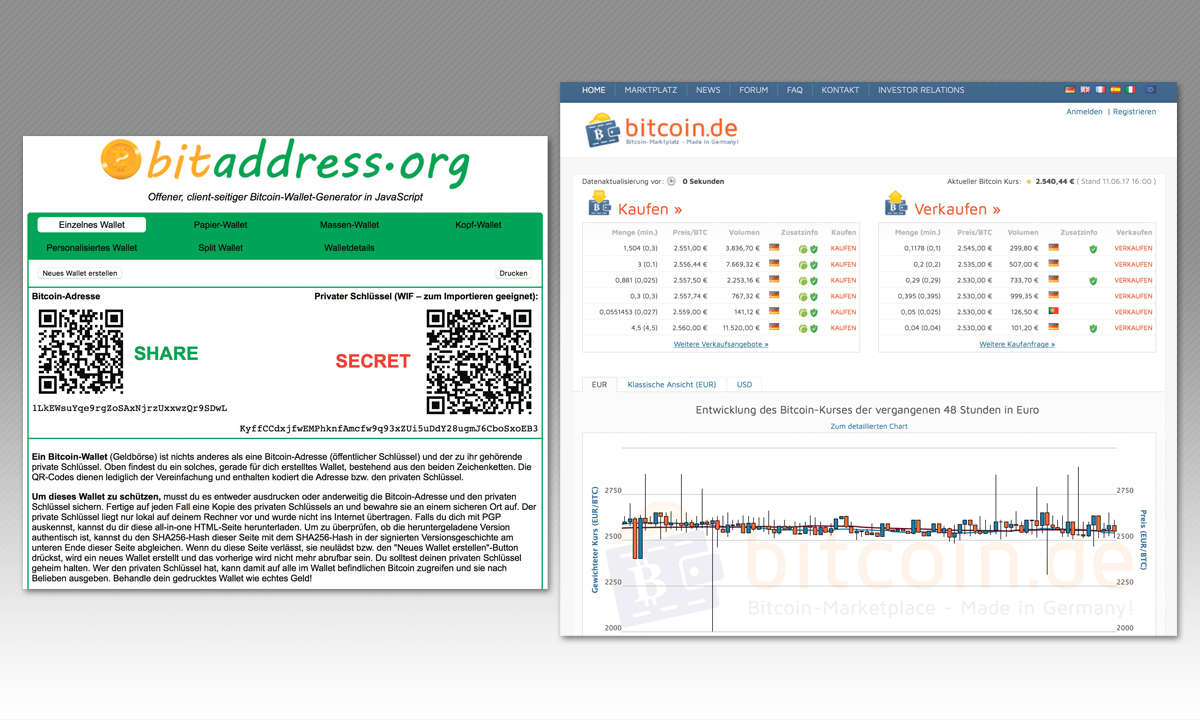The width and height of the screenshot is (1200, 720).
Task: Open HOME in bitcoin.de navigation
Action: pyautogui.click(x=594, y=90)
